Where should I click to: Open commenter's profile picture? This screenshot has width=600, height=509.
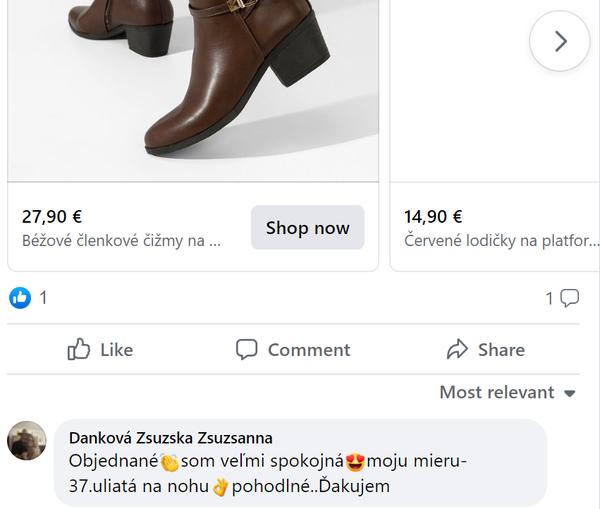[x=27, y=440]
